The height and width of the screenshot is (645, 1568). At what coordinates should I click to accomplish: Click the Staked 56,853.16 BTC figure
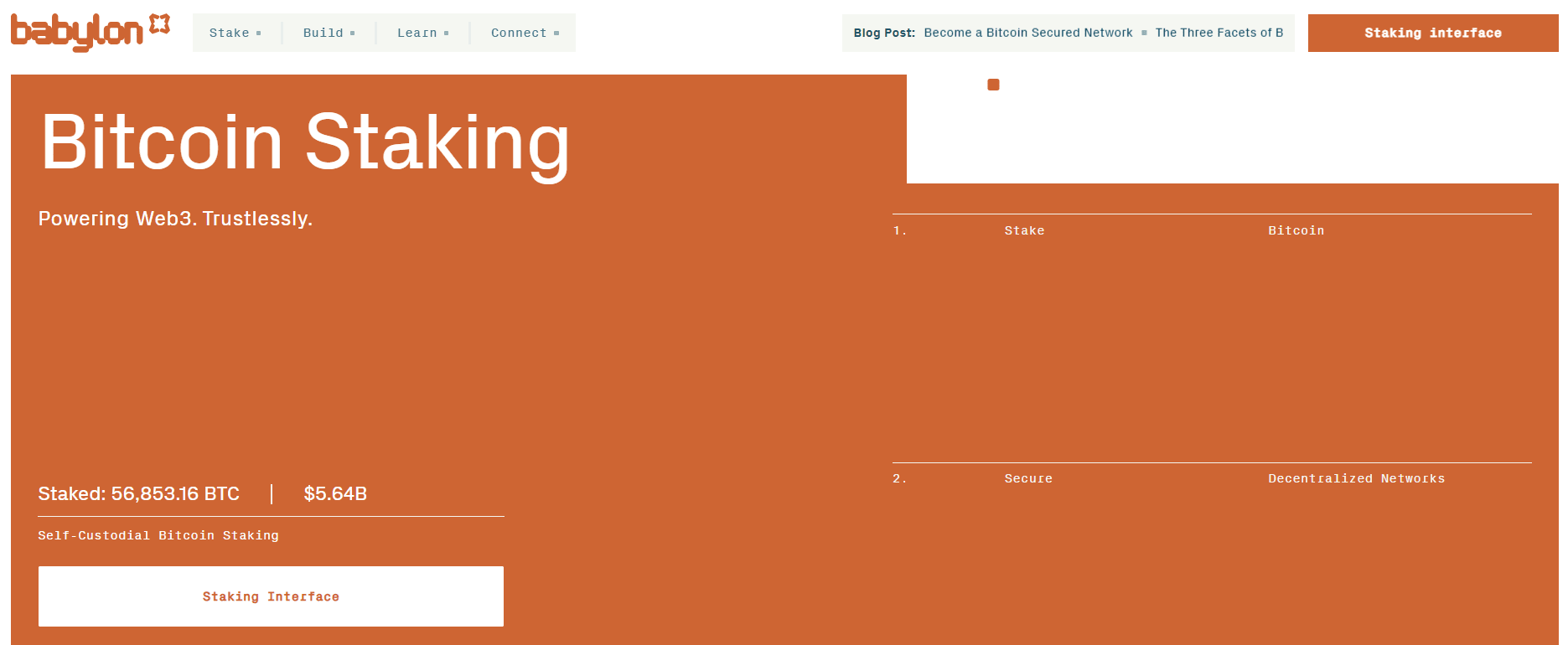(139, 494)
